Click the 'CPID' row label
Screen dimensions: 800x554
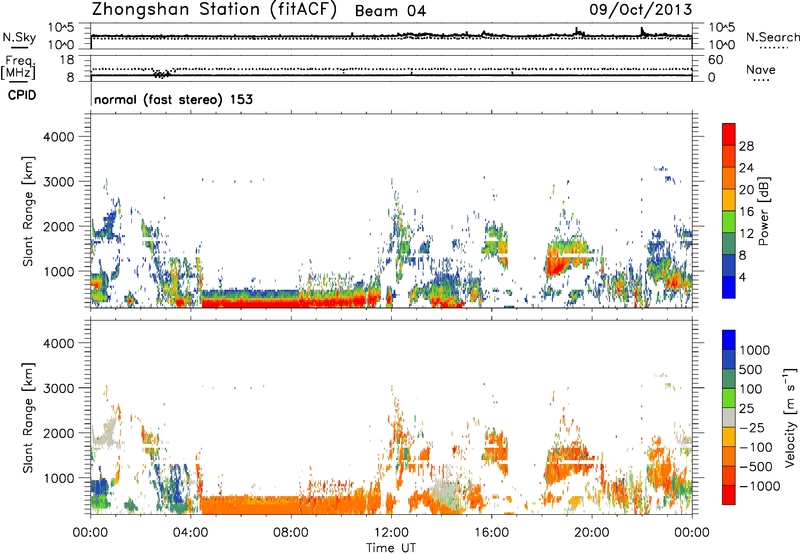(x=22, y=95)
